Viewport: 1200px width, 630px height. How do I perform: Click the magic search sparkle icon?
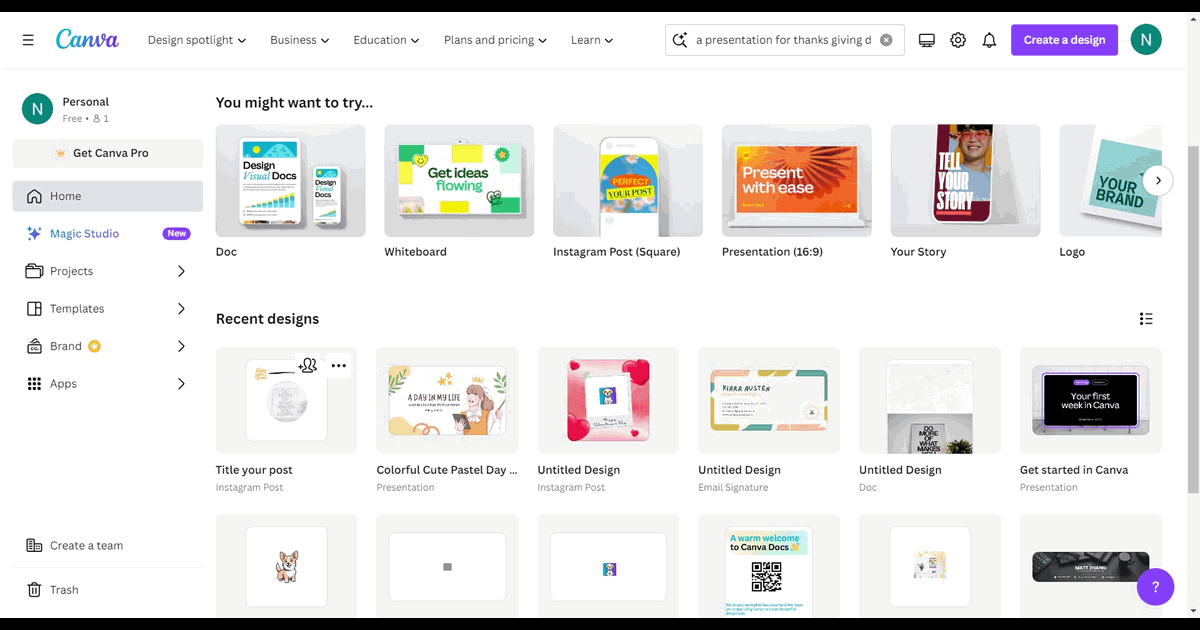[x=681, y=40]
